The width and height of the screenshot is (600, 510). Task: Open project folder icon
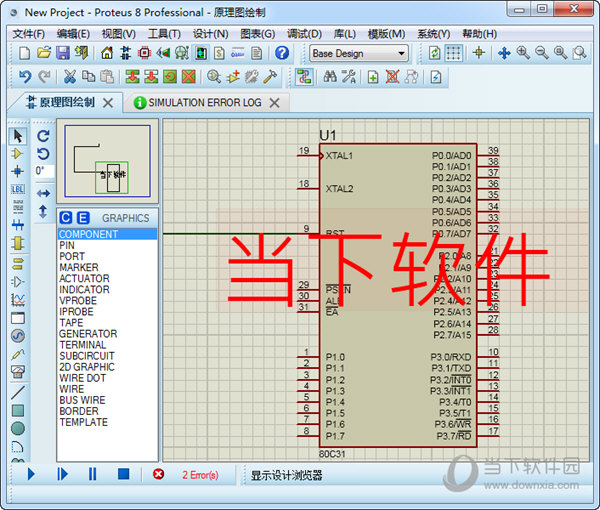(x=44, y=53)
